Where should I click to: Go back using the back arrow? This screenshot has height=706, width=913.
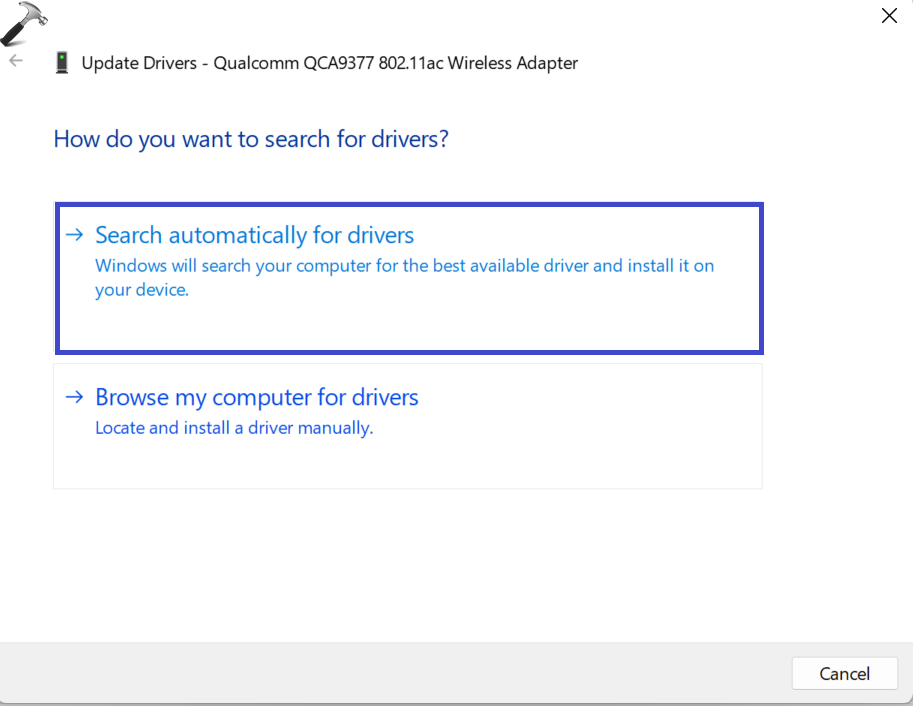[x=16, y=61]
